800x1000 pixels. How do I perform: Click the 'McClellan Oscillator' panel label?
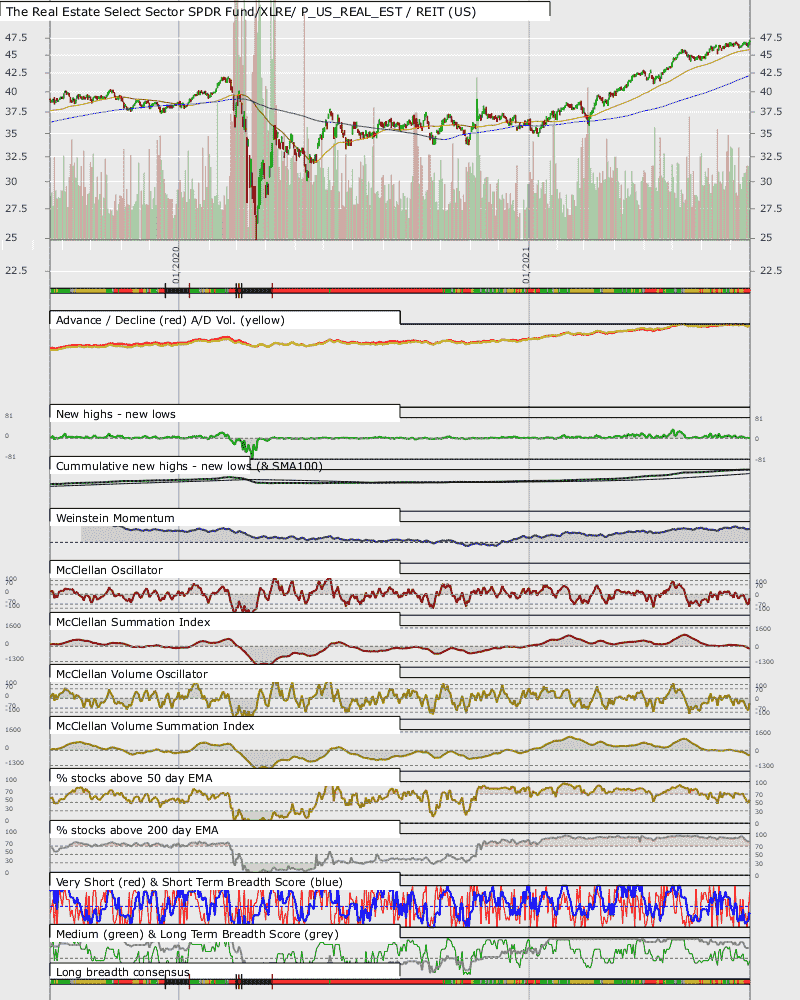109,570
